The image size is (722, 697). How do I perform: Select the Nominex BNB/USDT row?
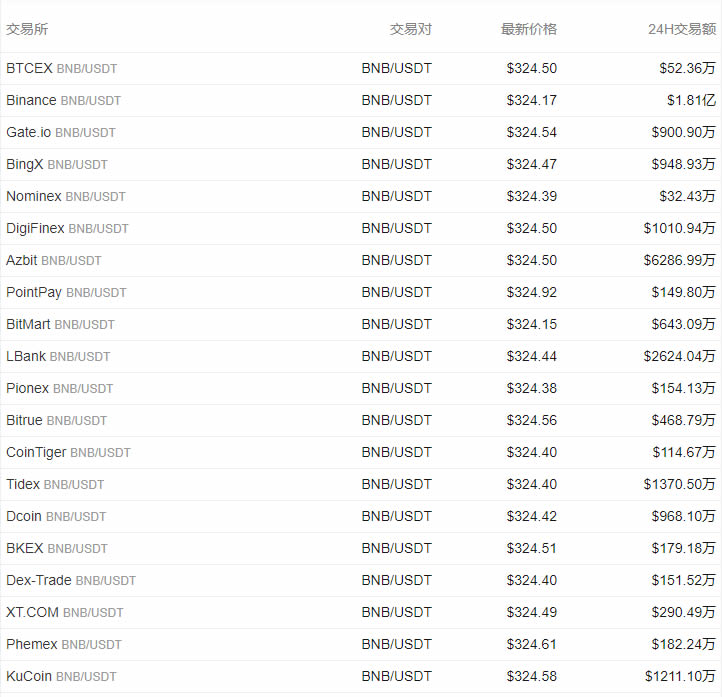click(361, 197)
